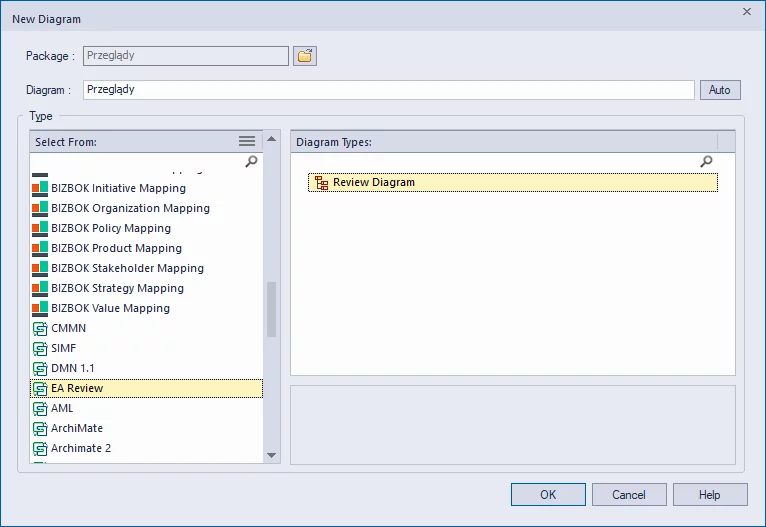Click the ArchiMate technology icon

(x=40, y=428)
